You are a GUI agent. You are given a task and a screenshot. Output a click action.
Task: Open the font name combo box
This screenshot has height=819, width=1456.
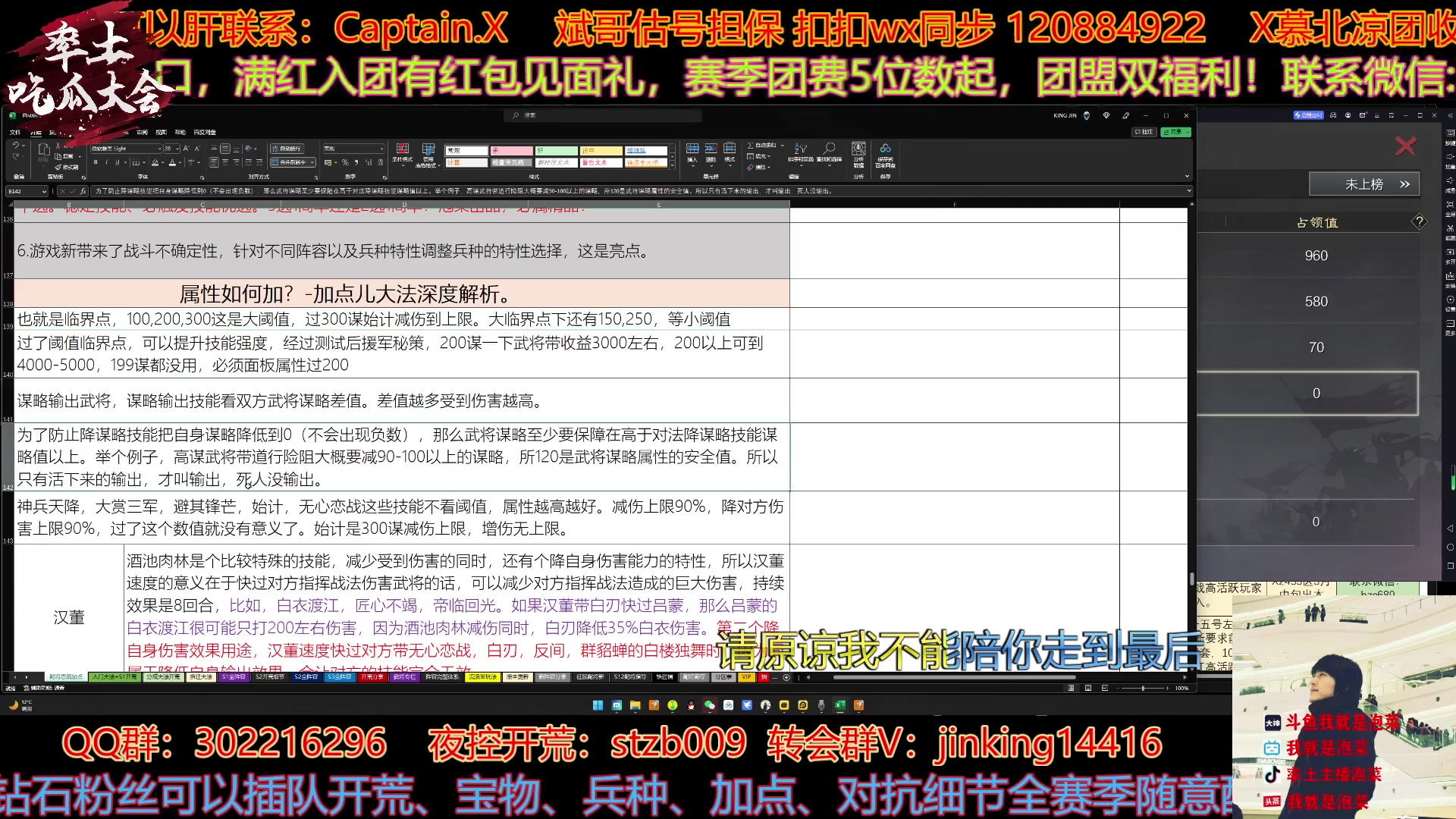pyautogui.click(x=126, y=149)
